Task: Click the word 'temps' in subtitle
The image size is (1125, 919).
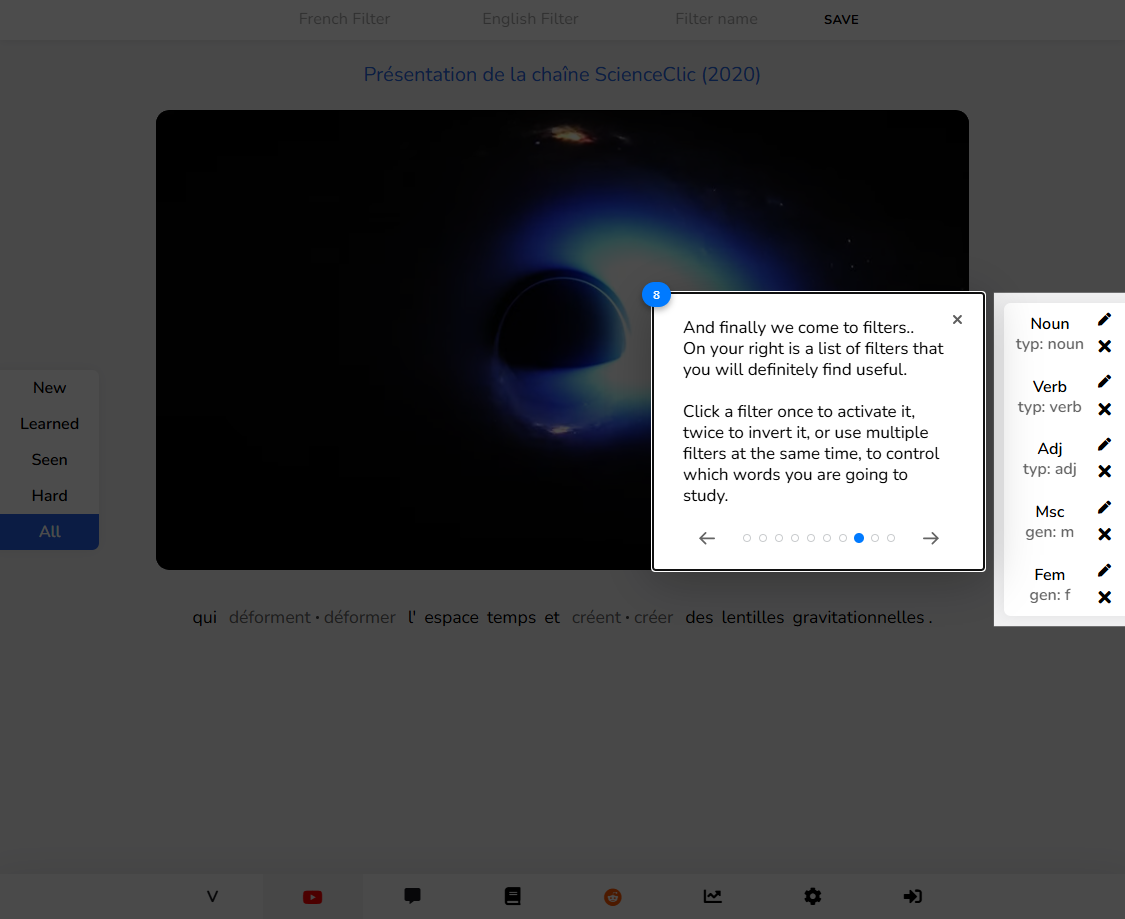Action: (x=512, y=618)
